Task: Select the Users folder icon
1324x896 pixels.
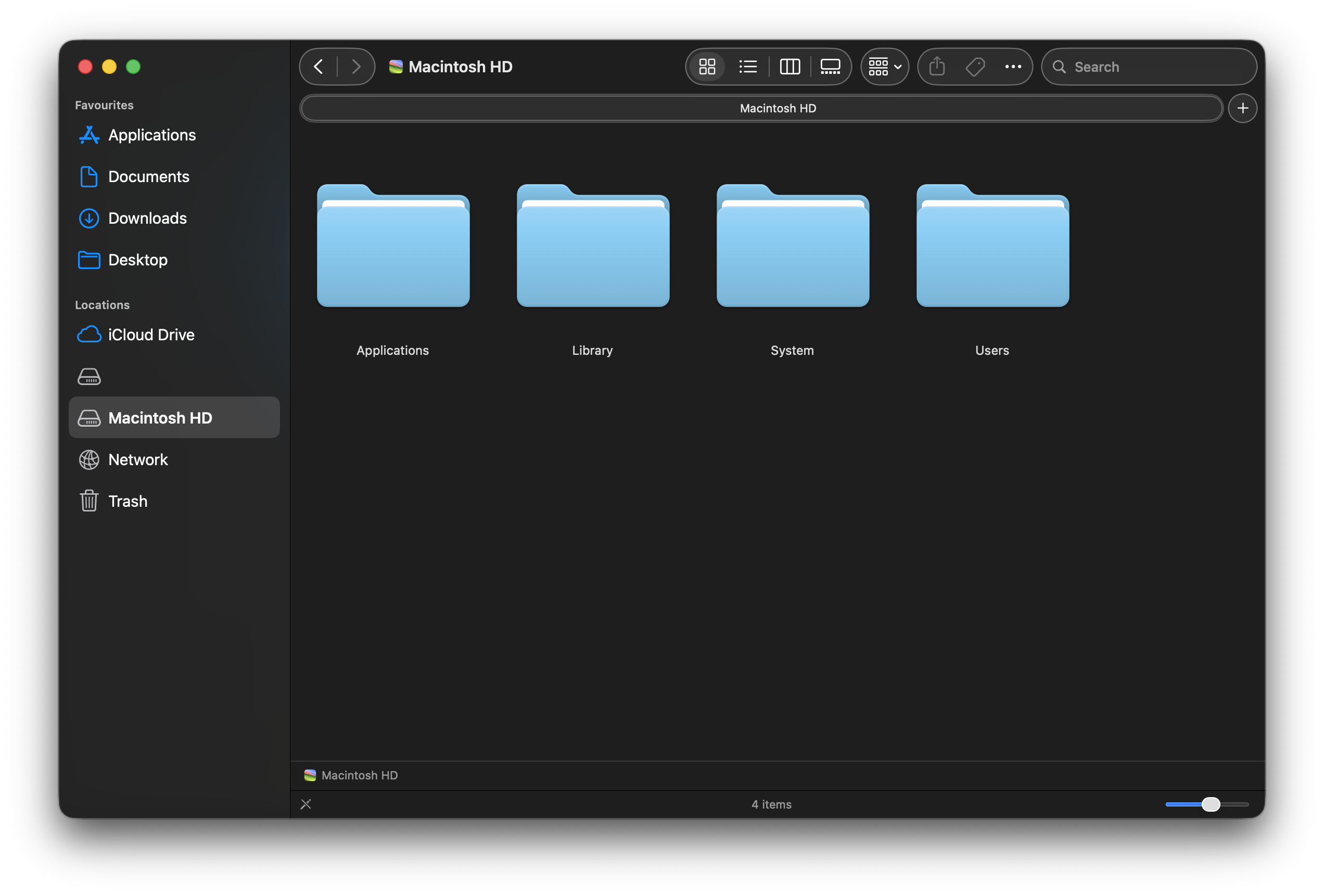Action: 993,246
